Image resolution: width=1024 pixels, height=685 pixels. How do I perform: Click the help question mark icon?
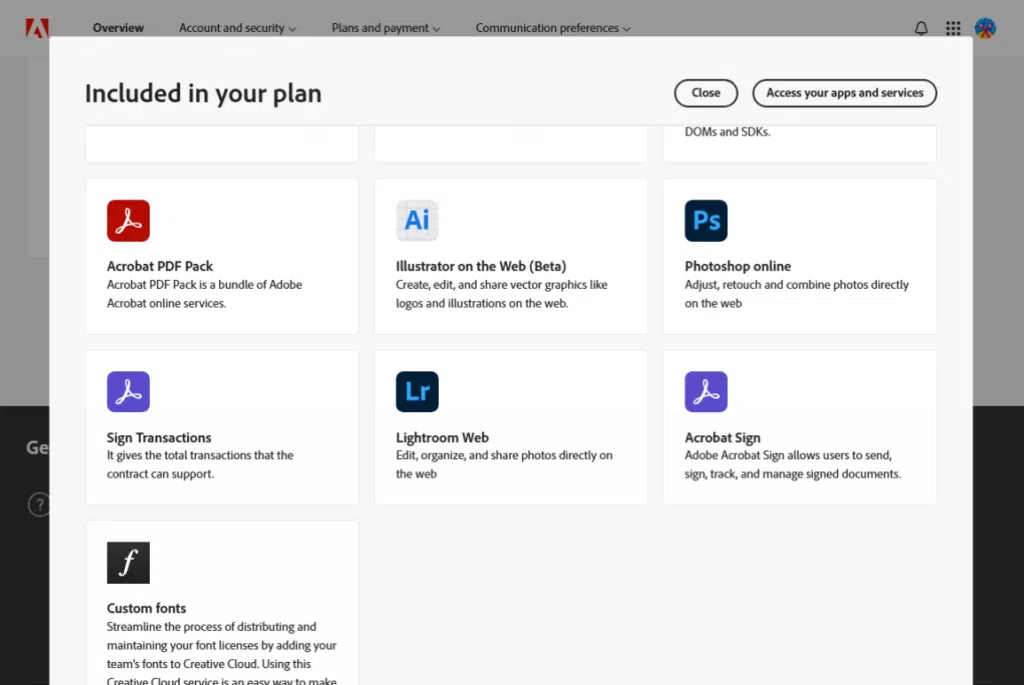pyautogui.click(x=38, y=504)
